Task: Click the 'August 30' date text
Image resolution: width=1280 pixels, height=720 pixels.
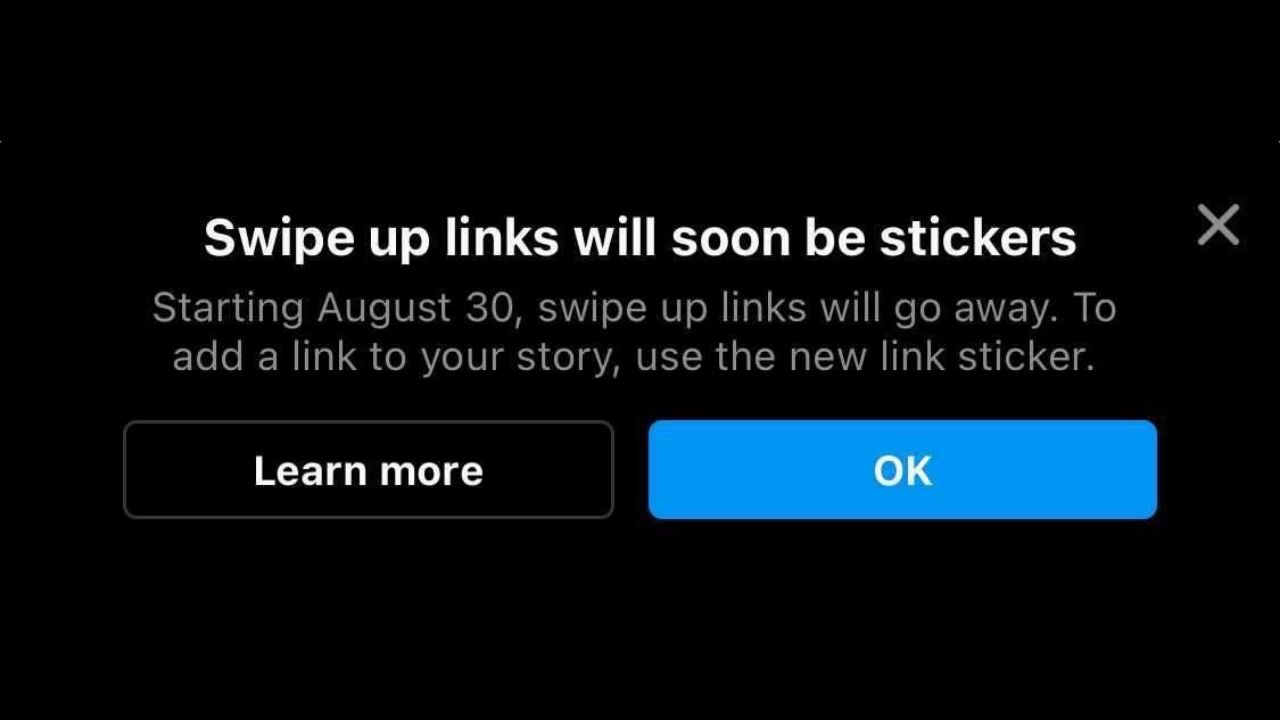Action: coord(416,309)
